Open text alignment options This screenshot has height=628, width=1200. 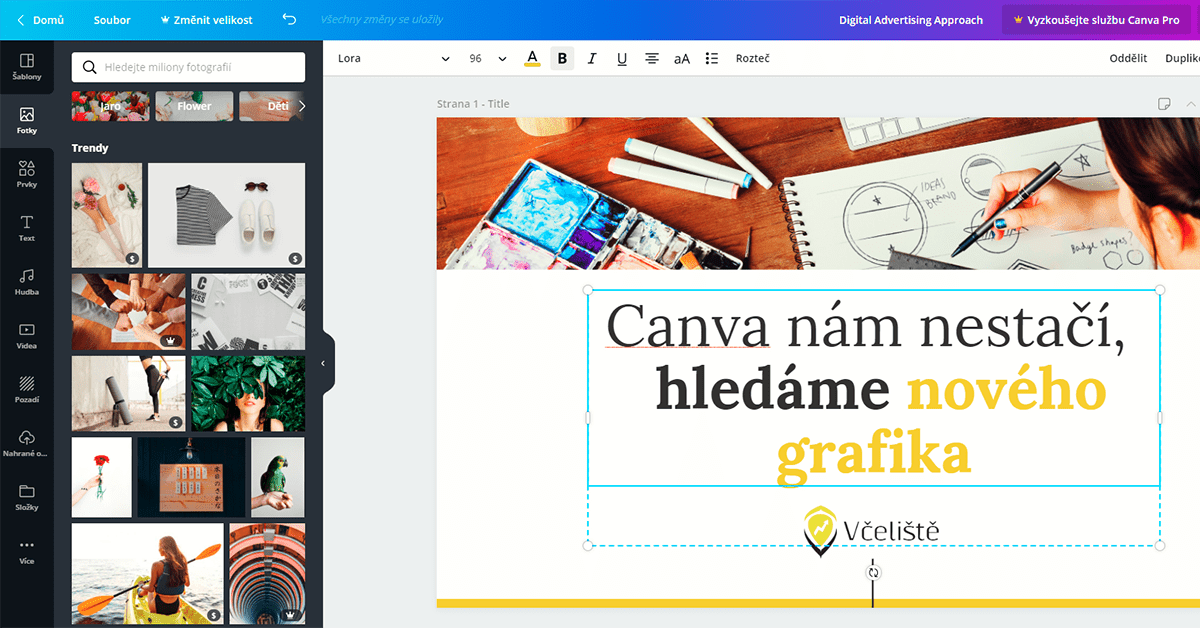pos(652,59)
